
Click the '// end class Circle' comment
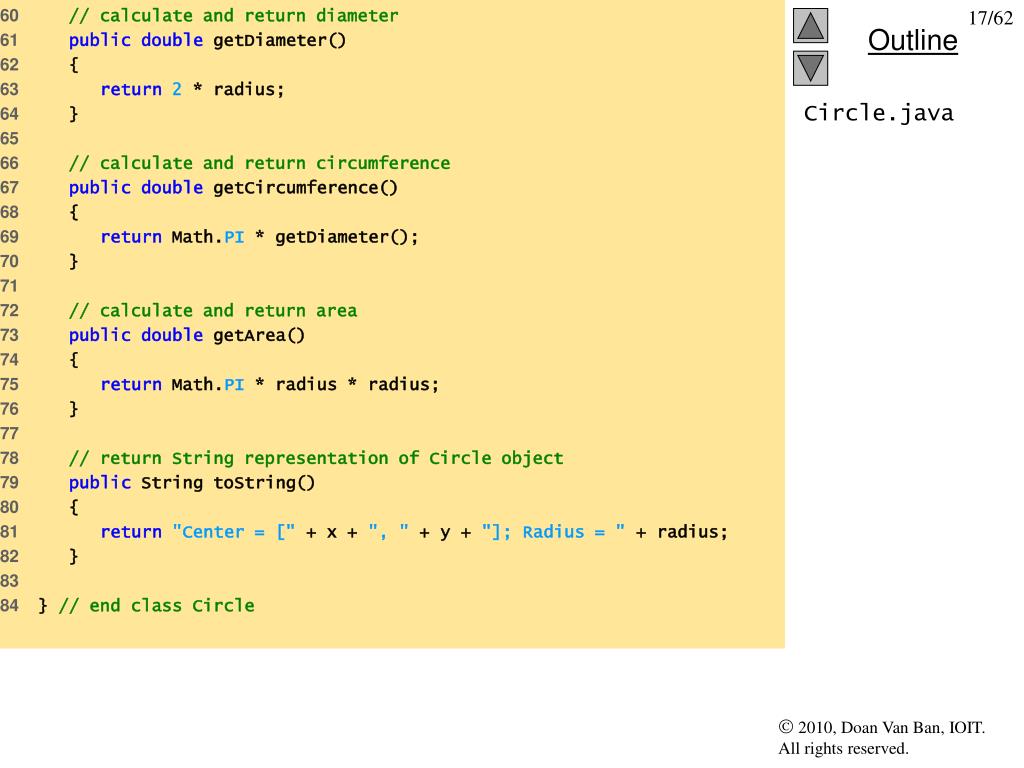157,606
